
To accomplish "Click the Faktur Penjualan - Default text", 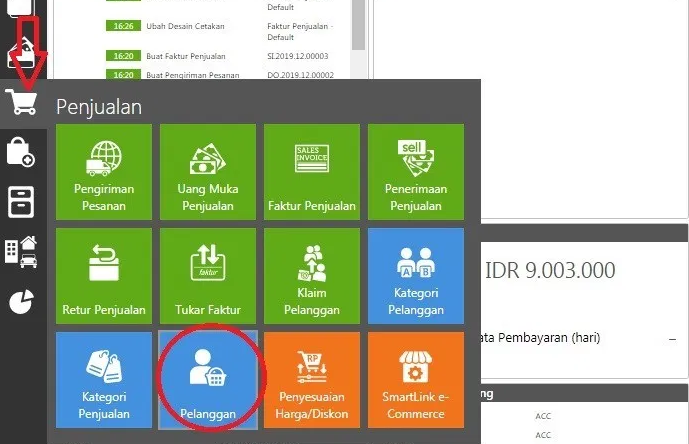I will (300, 32).
